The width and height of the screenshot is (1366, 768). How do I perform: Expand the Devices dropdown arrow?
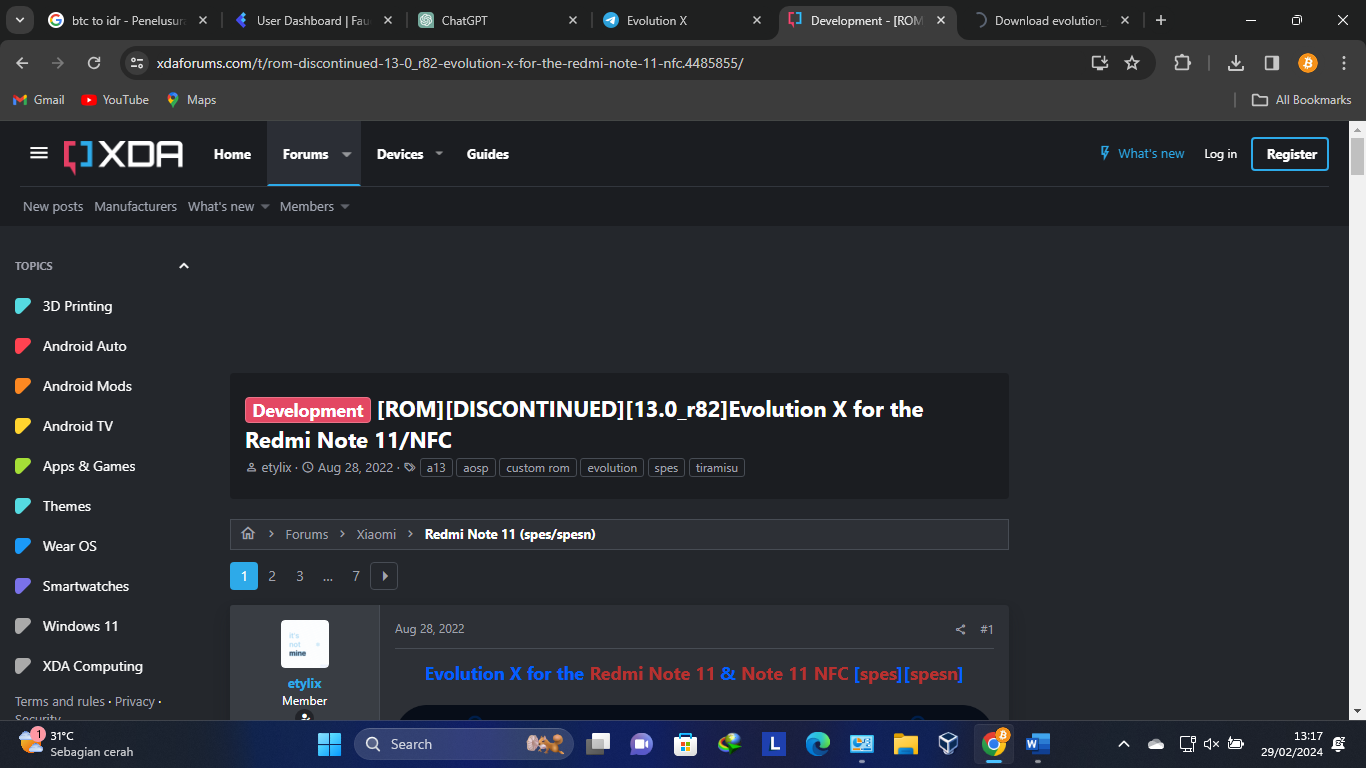(441, 154)
